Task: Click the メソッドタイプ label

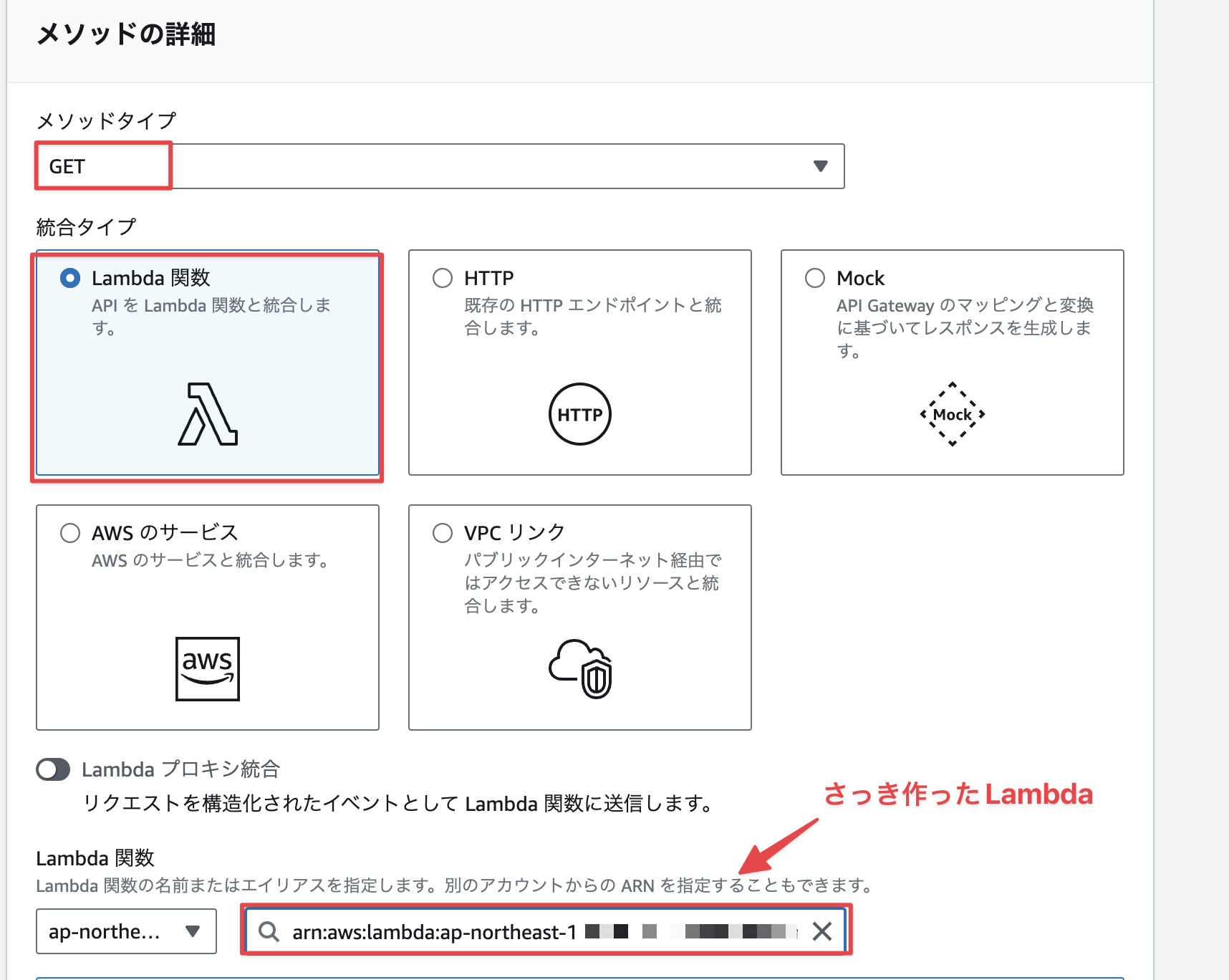Action: coord(106,120)
